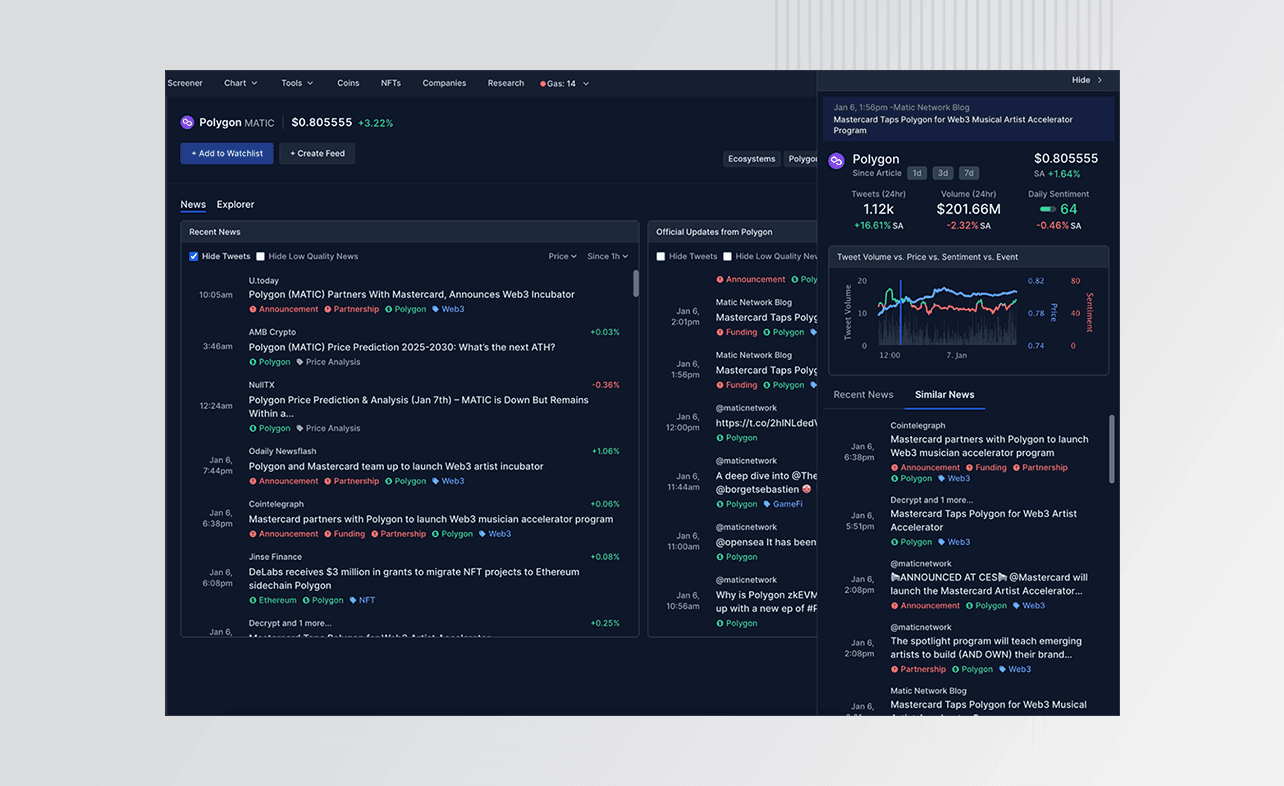Open the AMB Crypto price prediction 2025-2030 article
Image resolution: width=1284 pixels, height=786 pixels.
pos(402,348)
